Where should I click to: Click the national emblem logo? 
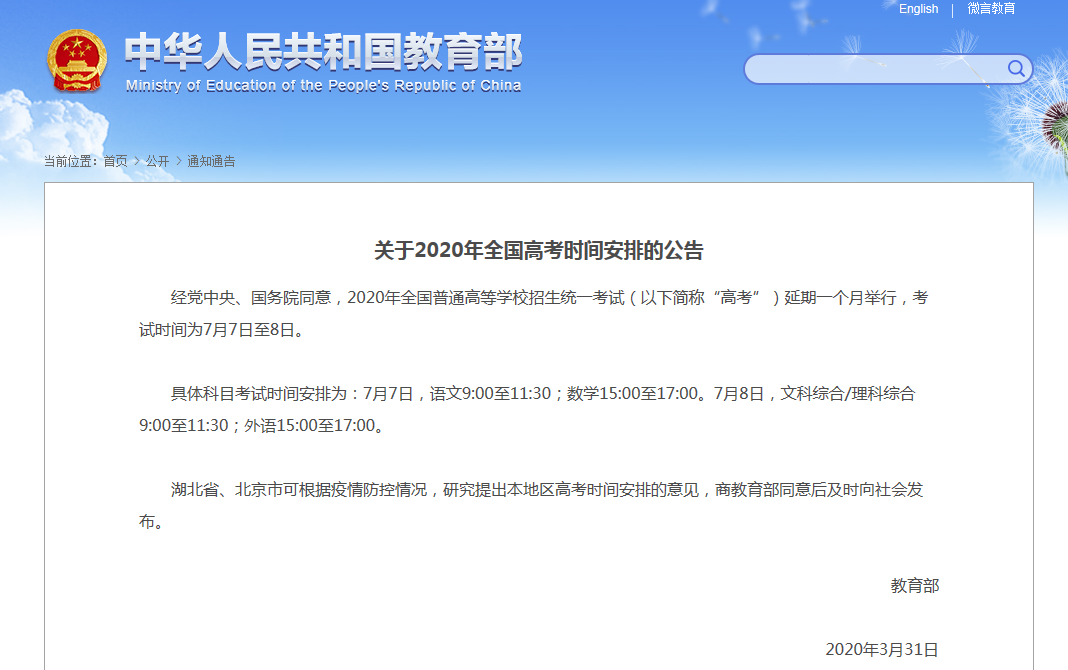[x=76, y=62]
